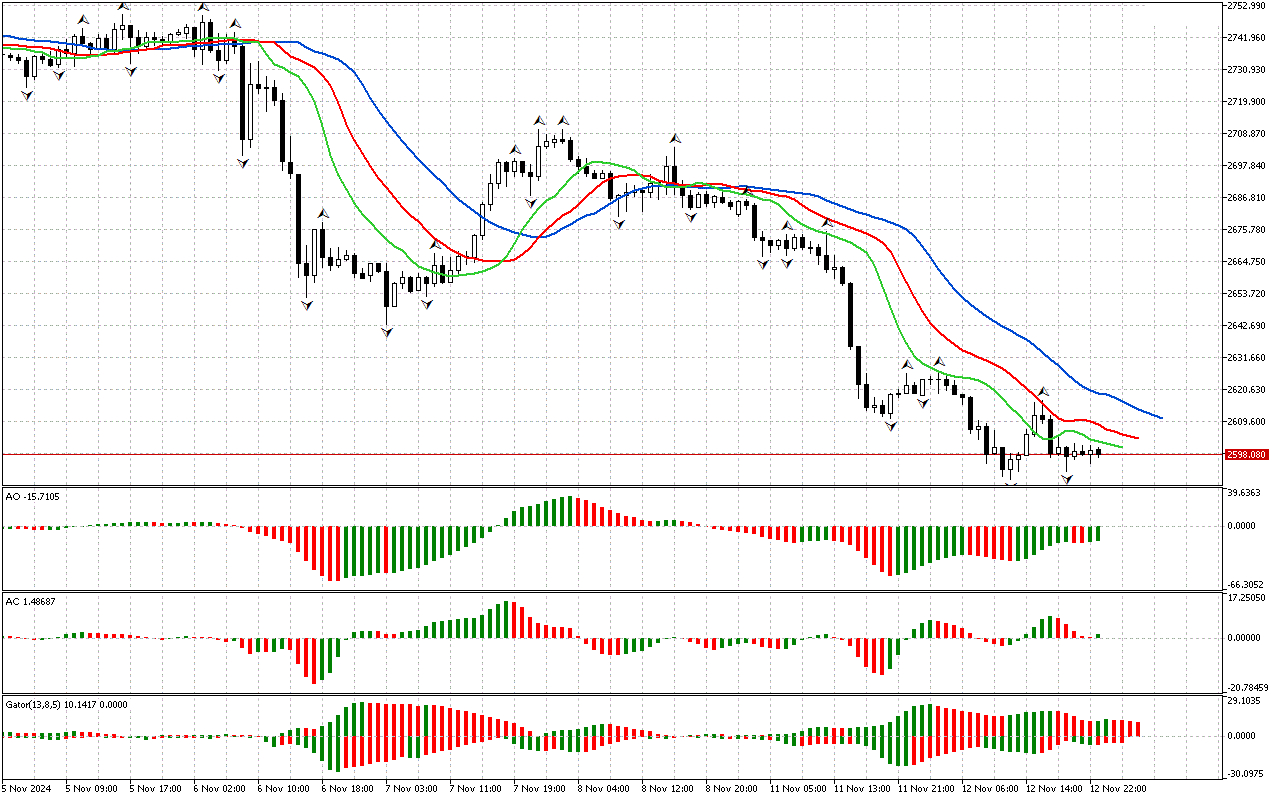Click the 2741.960 price scale label
Image resolution: width=1280 pixels, height=800 pixels.
coord(1246,38)
